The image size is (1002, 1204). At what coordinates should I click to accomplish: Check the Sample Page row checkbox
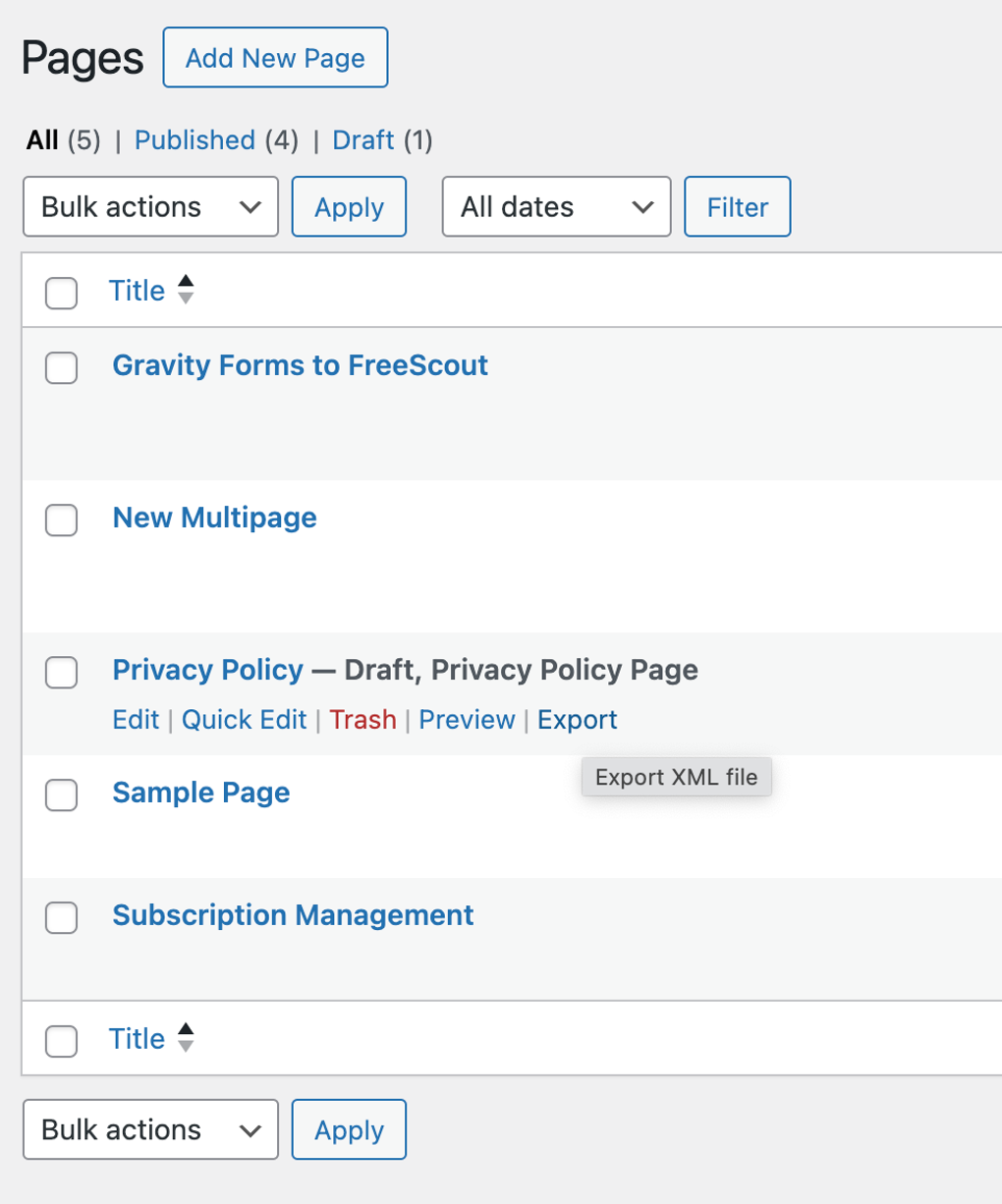(x=61, y=795)
